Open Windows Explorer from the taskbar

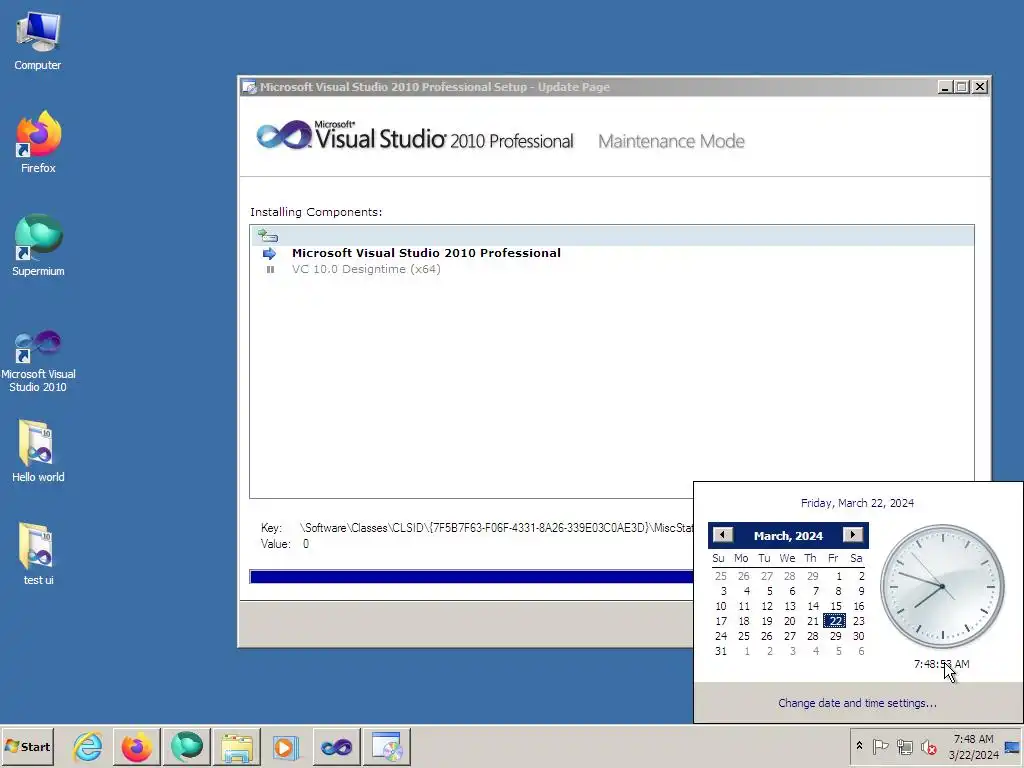[236, 746]
